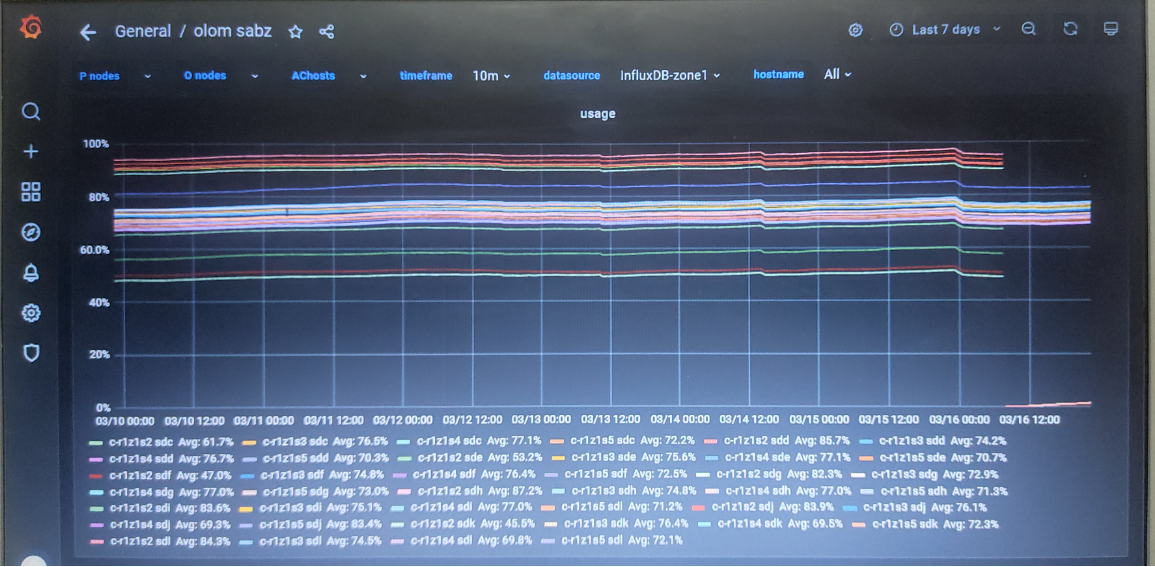This screenshot has height=567, width=1155.
Task: Refresh the dashboard with the refresh icon
Action: [x=1070, y=29]
